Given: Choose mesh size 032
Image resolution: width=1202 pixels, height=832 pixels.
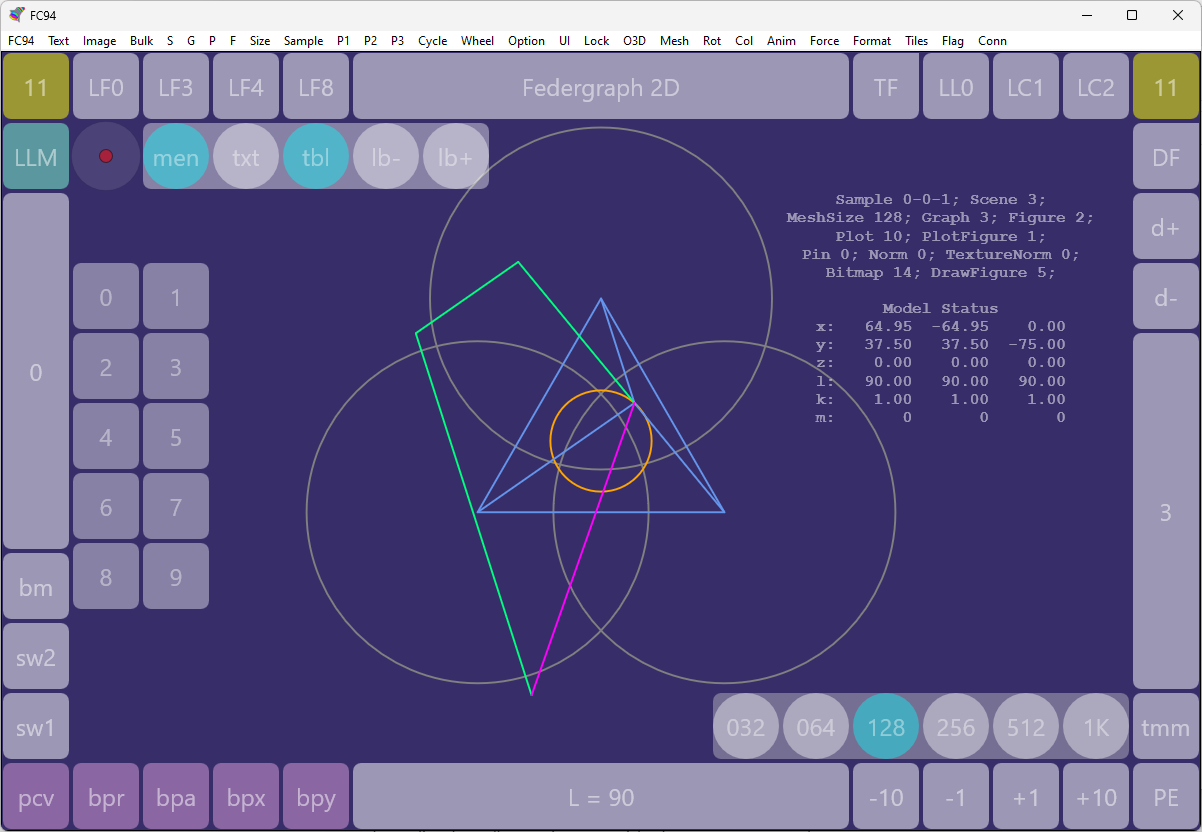Looking at the screenshot, I should tap(746, 727).
